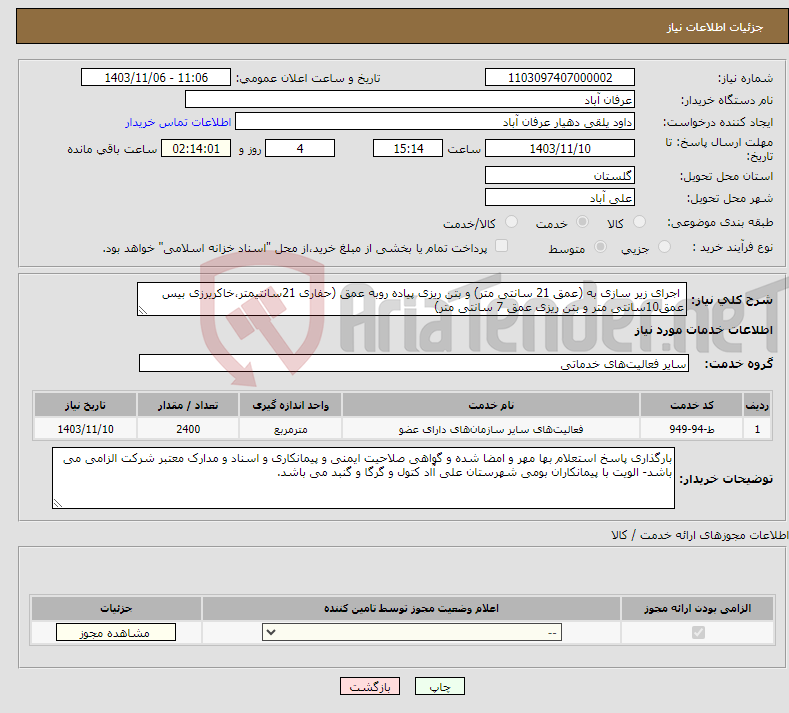Toggle the الزامی بودن ارائه مجوز checkbox
Image resolution: width=789 pixels, height=713 pixels.
coord(698,632)
